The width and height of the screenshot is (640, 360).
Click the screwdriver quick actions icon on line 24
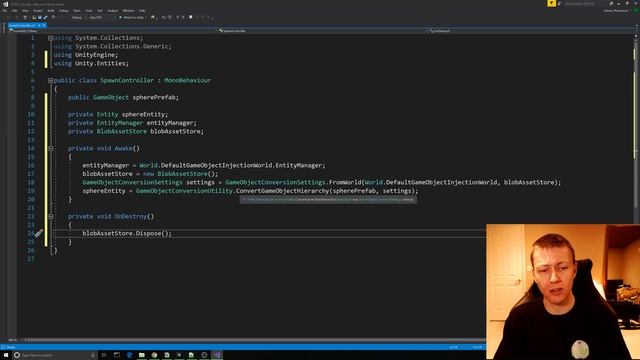[39, 233]
